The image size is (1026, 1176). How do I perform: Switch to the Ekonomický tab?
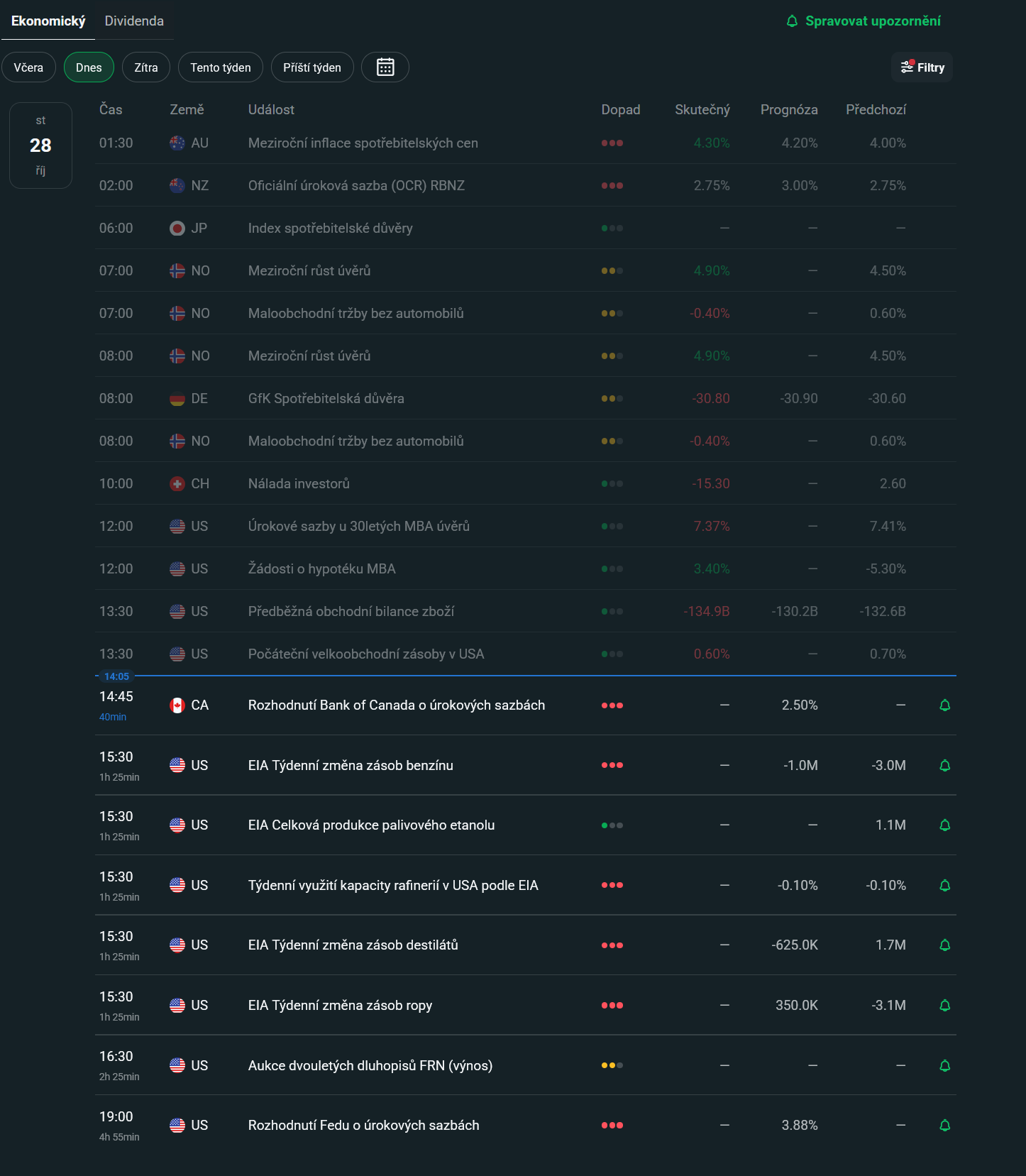tap(48, 21)
